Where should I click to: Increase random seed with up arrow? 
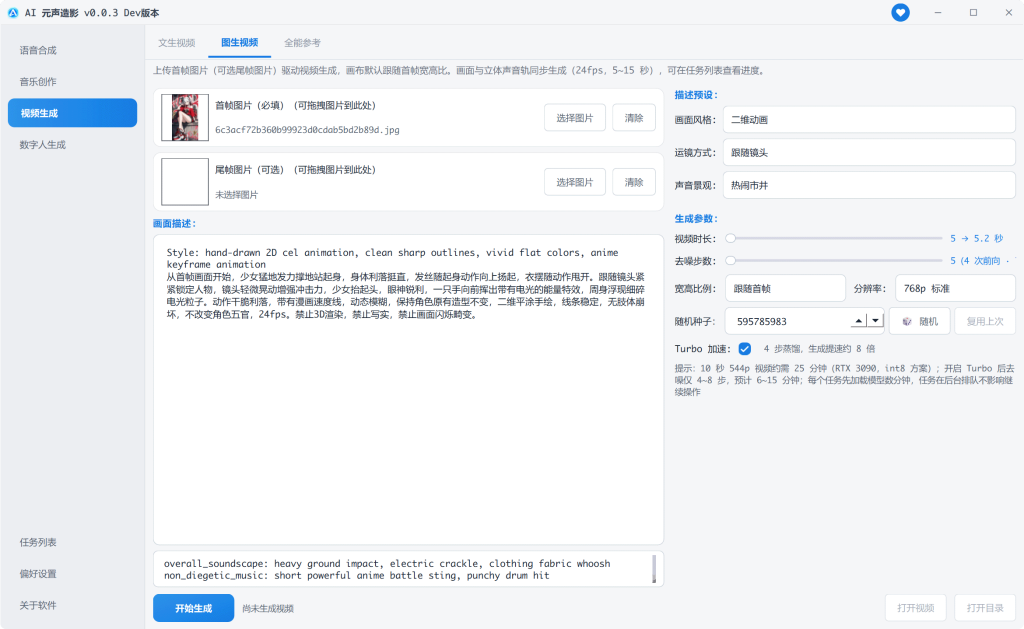pos(859,321)
